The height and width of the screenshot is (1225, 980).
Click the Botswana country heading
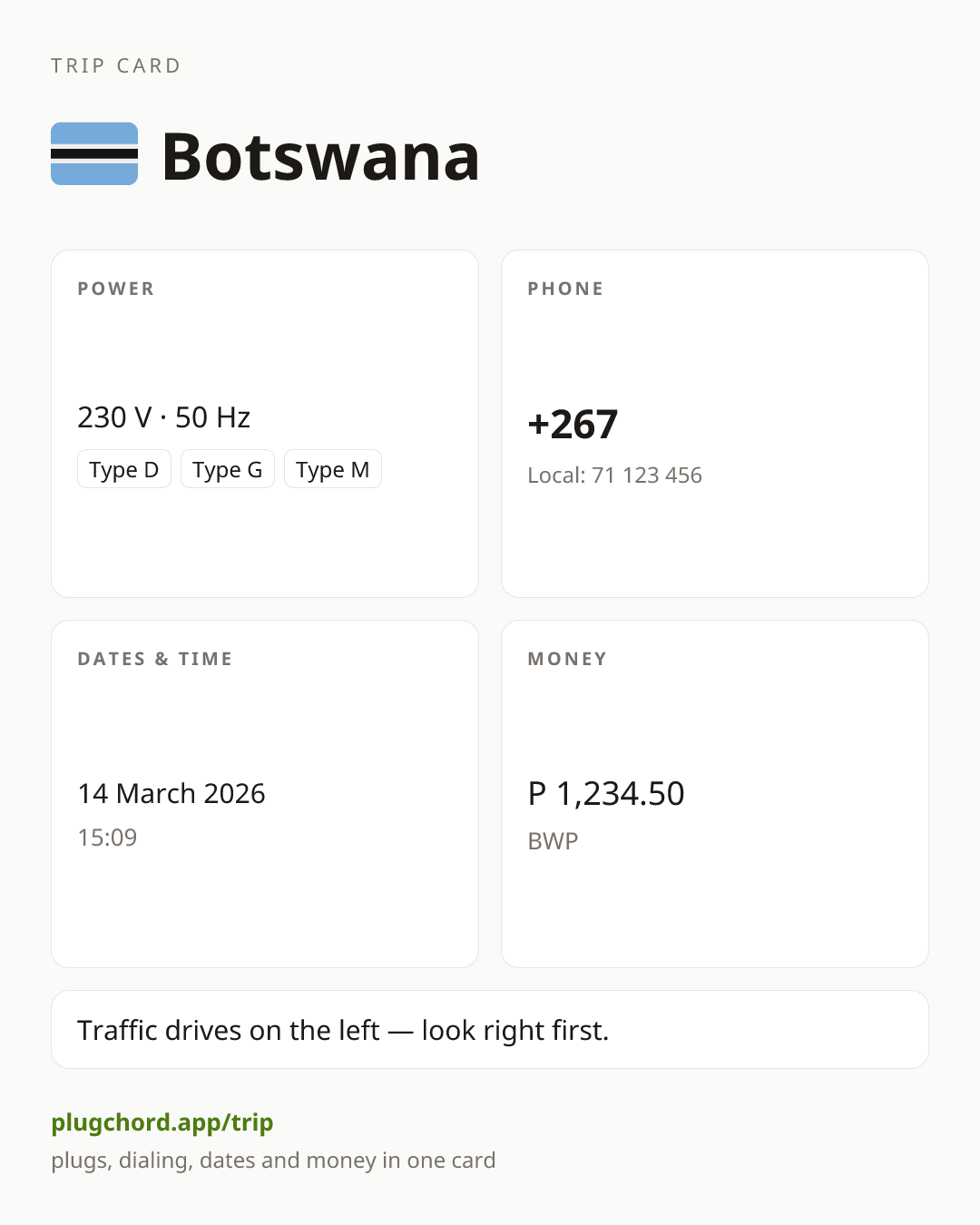coord(320,156)
